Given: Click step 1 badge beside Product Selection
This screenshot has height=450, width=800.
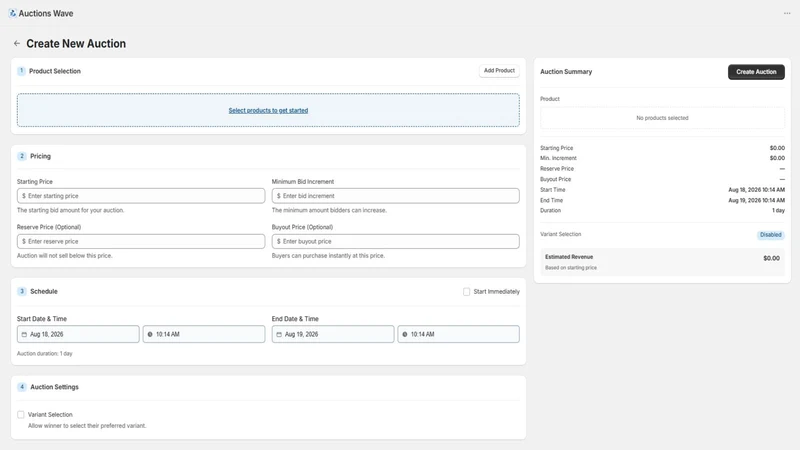Looking at the screenshot, I should pos(21,71).
